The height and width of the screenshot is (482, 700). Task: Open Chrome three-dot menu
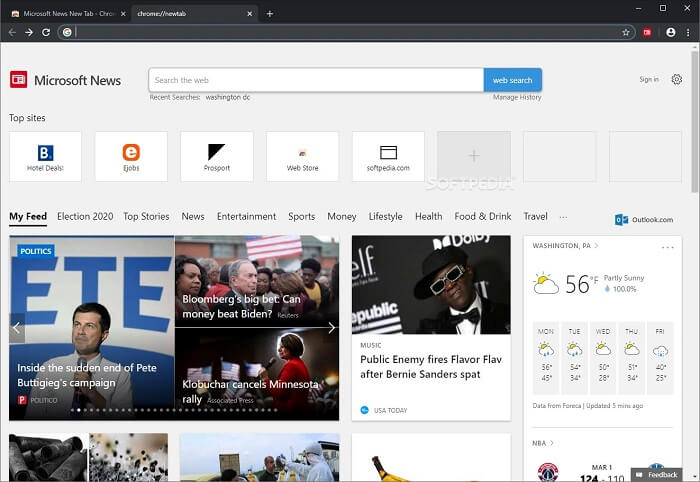[x=688, y=32]
